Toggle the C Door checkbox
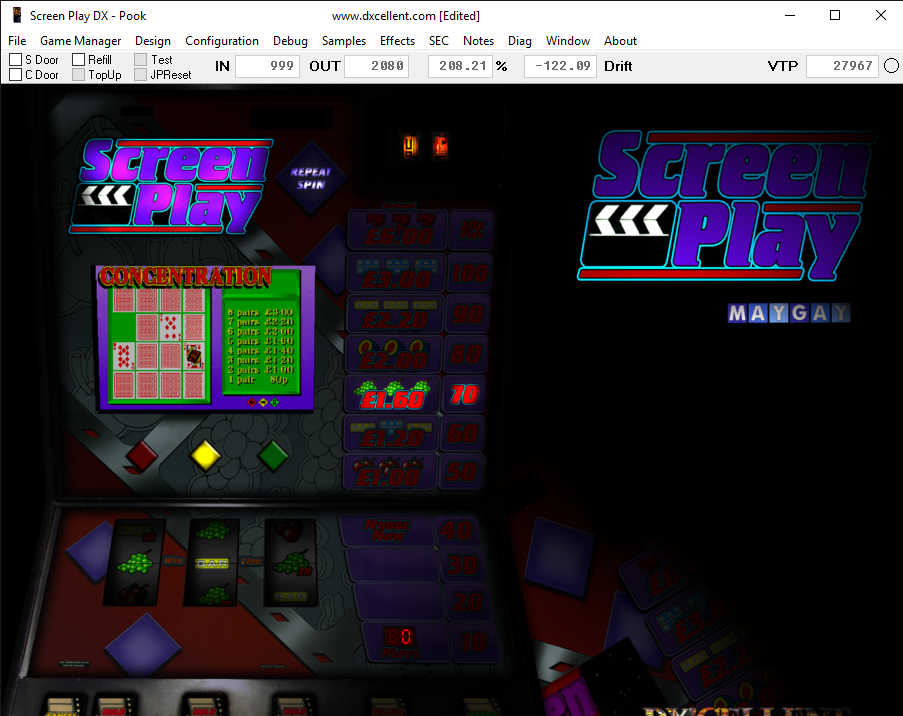The height and width of the screenshot is (716, 903). [x=16, y=75]
